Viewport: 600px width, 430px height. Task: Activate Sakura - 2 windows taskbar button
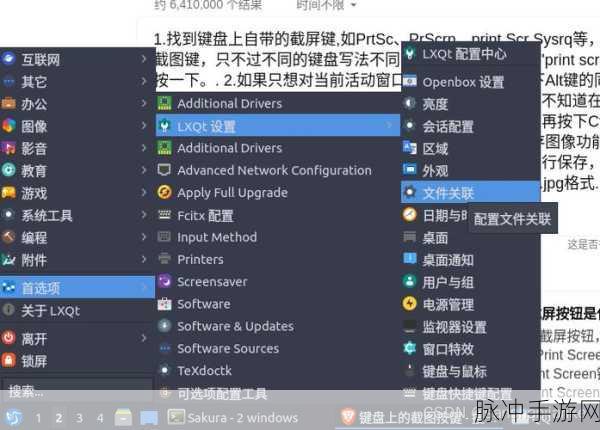(233, 417)
